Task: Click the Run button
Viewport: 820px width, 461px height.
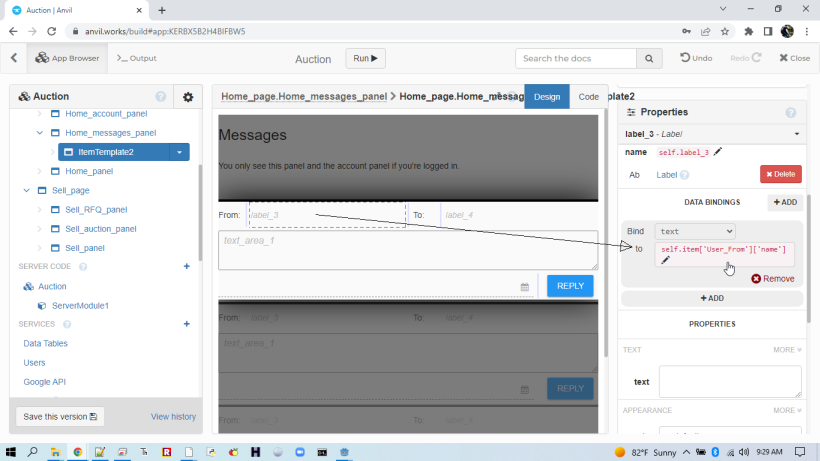Action: (366, 59)
